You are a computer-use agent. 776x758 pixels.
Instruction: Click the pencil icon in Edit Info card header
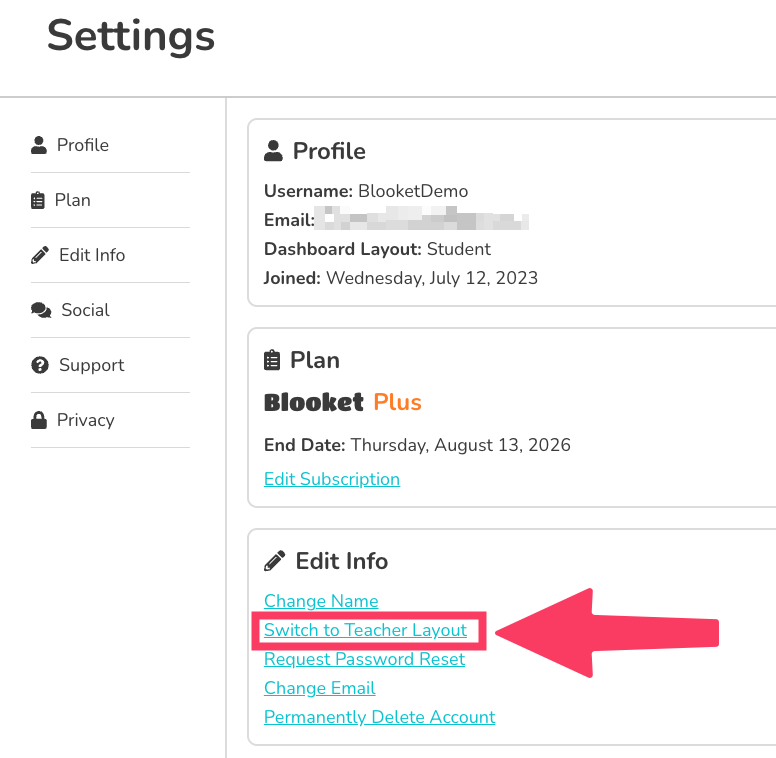tap(273, 561)
